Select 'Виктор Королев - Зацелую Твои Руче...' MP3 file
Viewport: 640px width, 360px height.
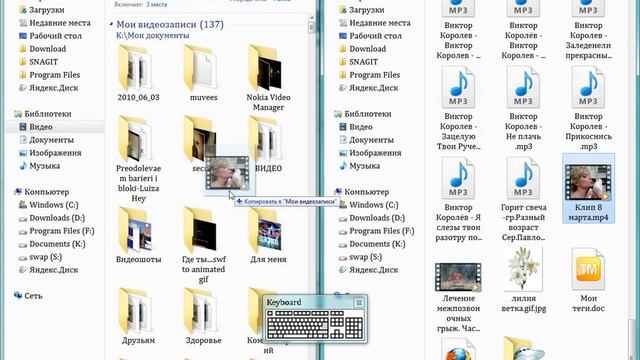458,108
